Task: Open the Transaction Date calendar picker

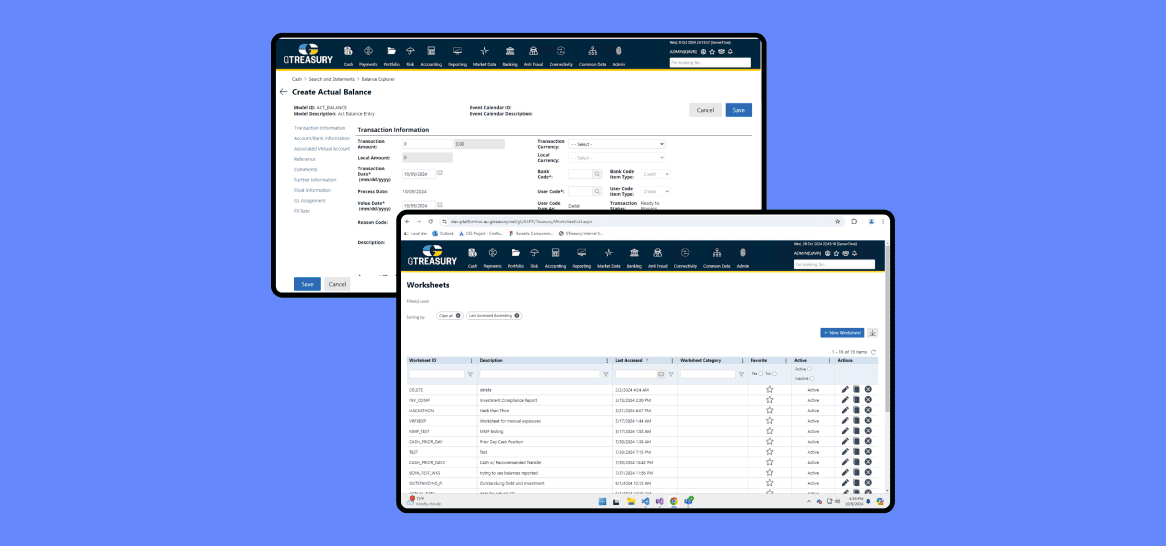Action: coord(440,173)
